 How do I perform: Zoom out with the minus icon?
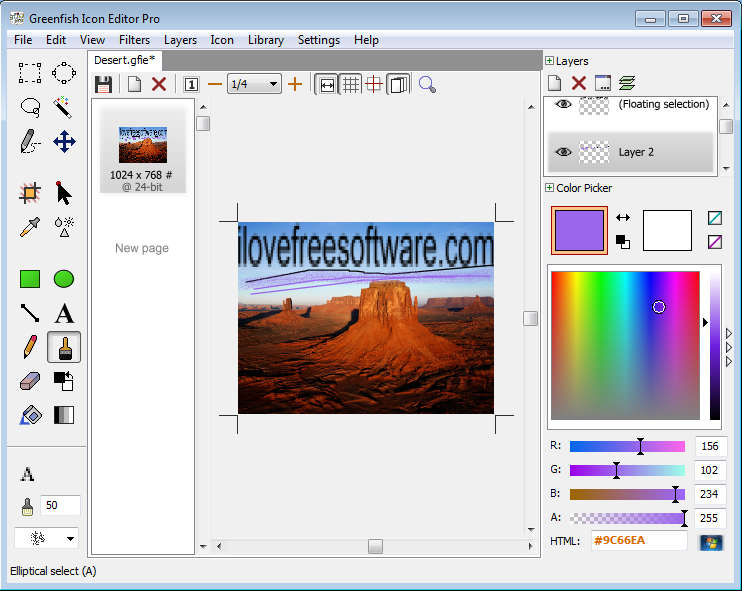(x=215, y=85)
